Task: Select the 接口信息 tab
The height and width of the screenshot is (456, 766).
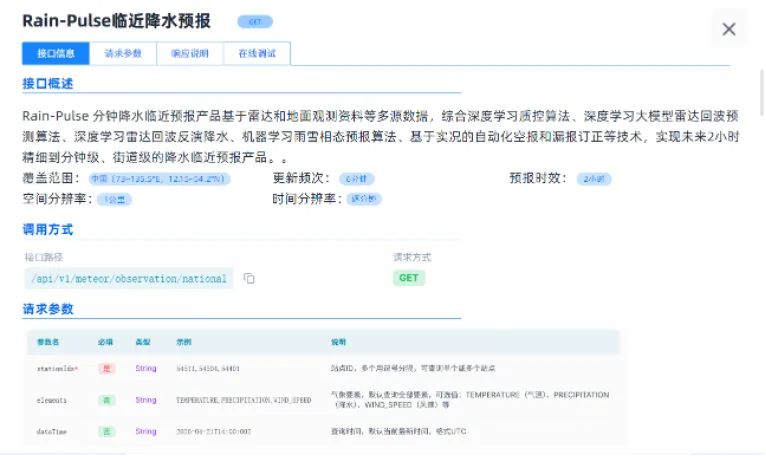Action: [x=56, y=53]
